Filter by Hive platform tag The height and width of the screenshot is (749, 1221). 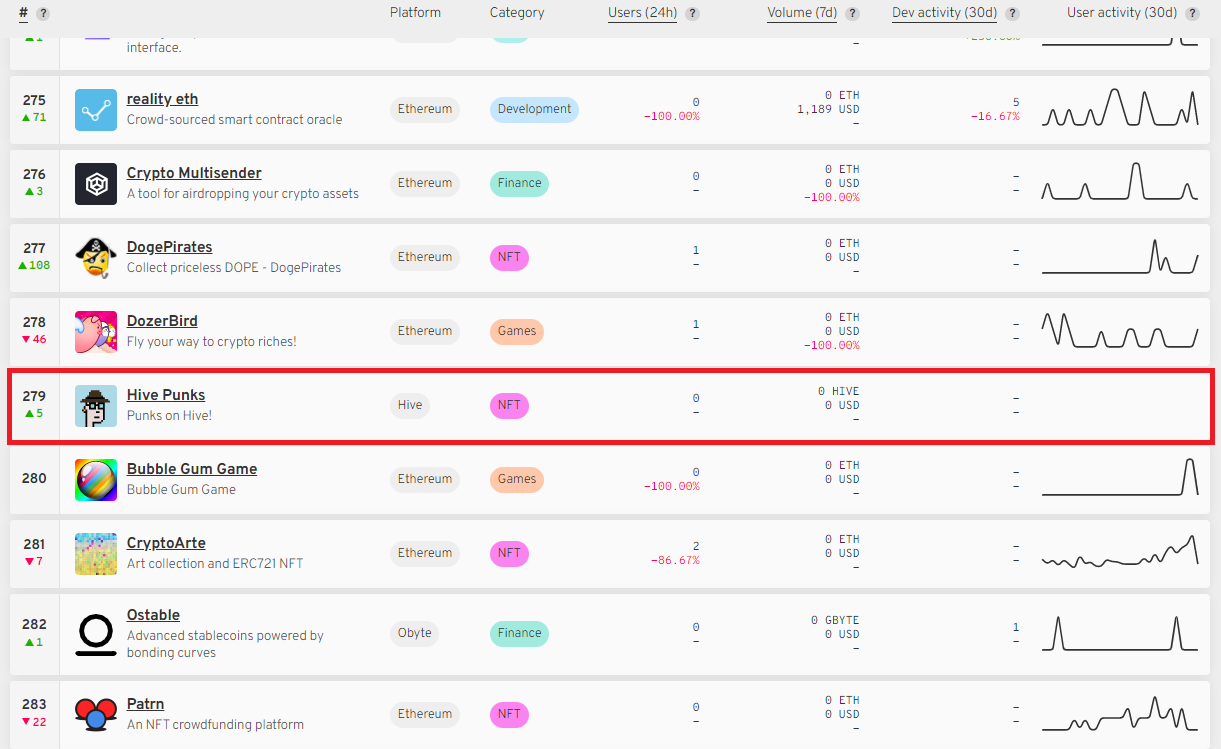coord(410,405)
